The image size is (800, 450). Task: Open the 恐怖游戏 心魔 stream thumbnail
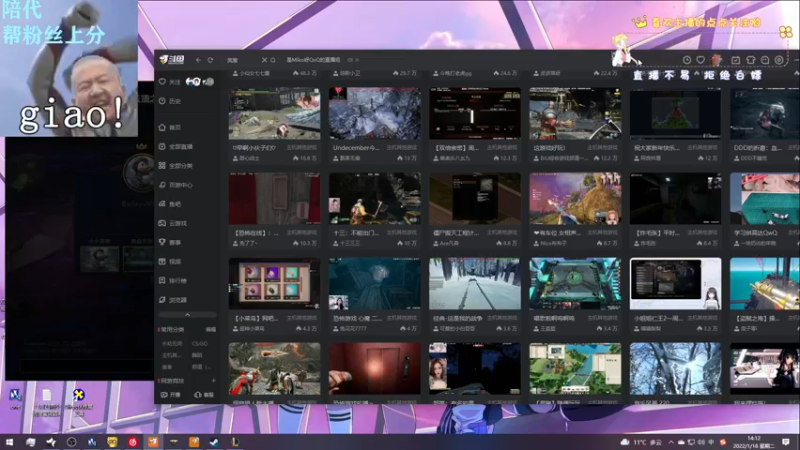375,284
